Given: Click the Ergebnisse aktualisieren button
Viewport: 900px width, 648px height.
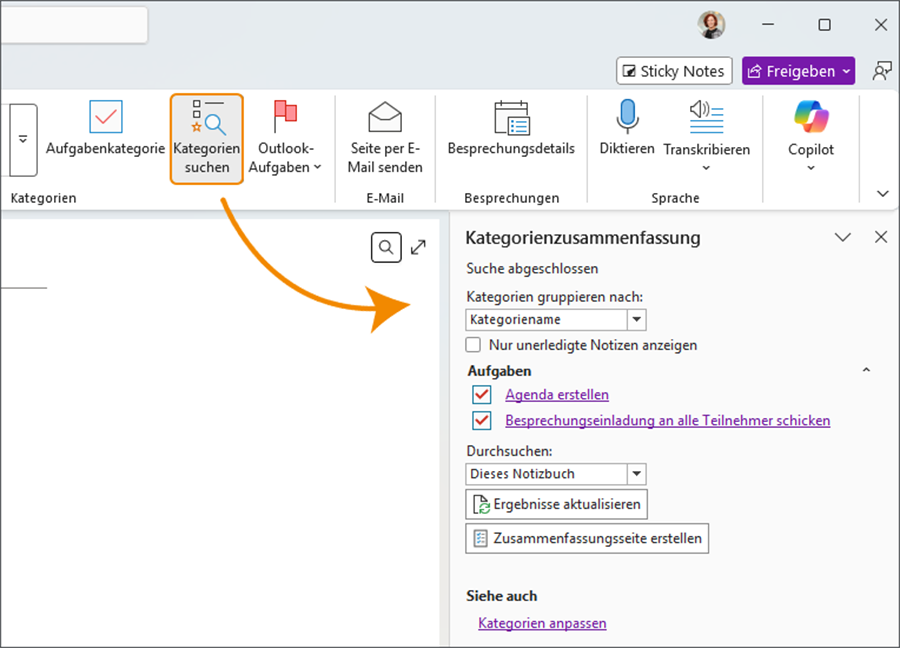Looking at the screenshot, I should point(557,504).
